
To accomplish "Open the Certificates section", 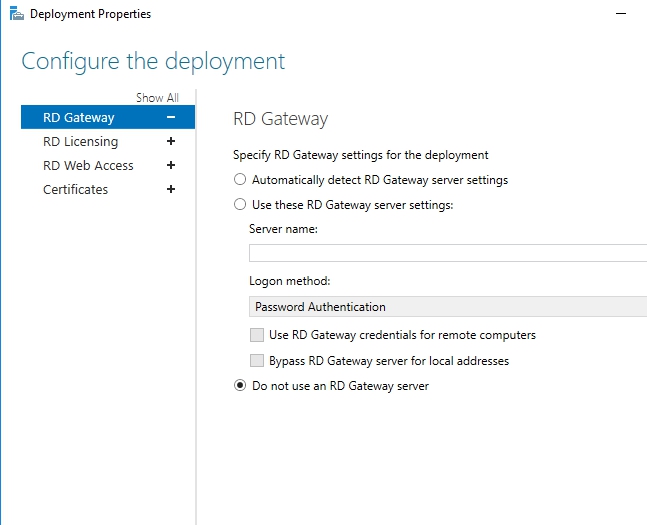I will [x=75, y=190].
